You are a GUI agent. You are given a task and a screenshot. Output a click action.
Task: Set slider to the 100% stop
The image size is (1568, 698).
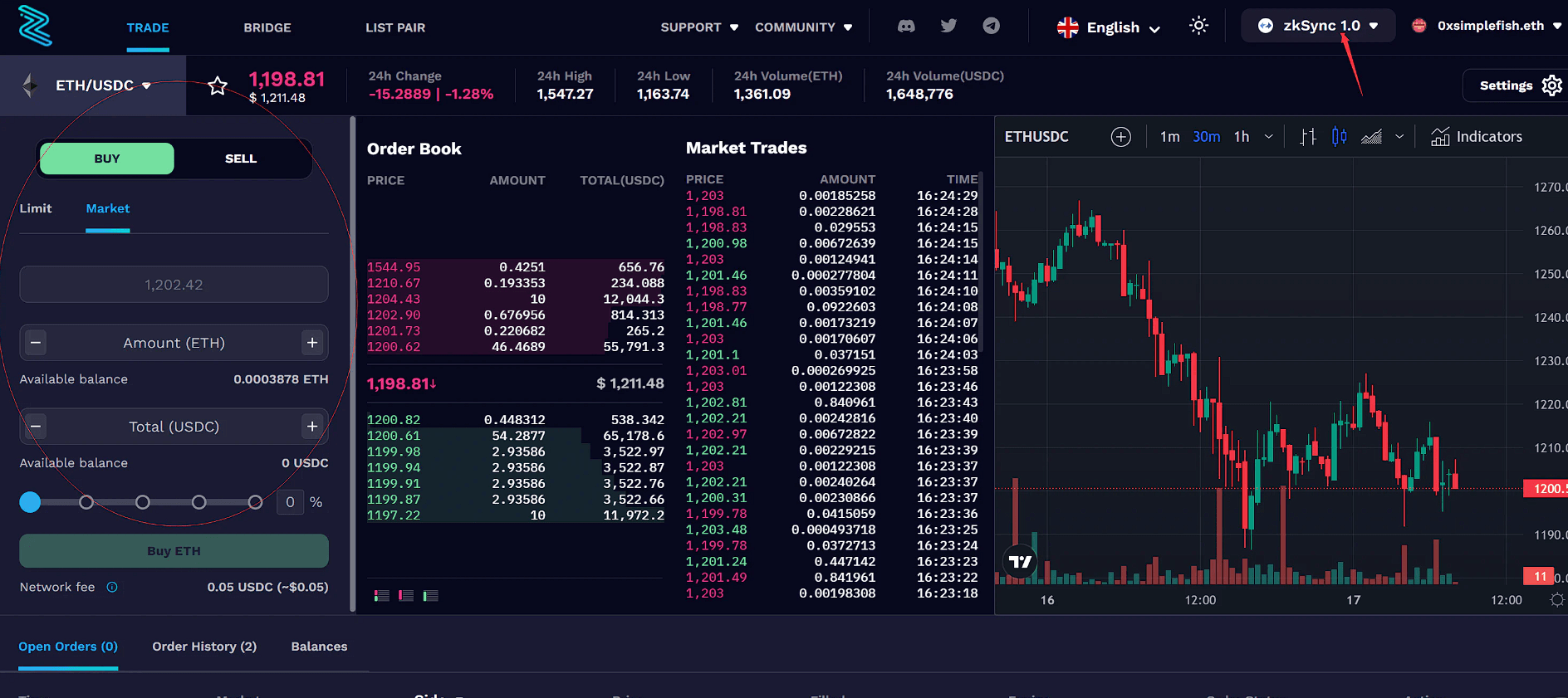click(x=255, y=502)
